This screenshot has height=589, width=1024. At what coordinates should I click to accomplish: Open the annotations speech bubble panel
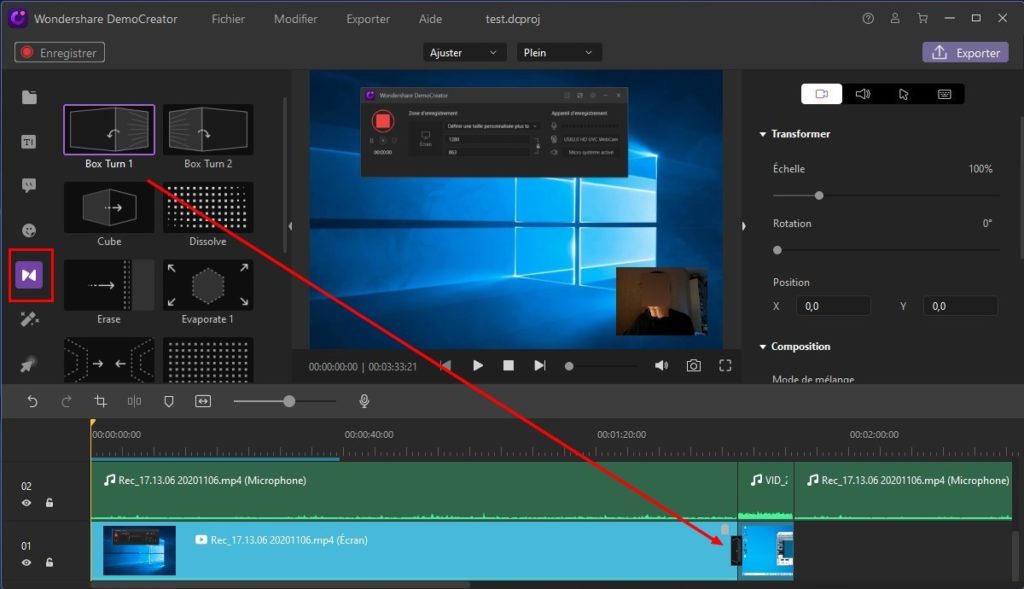29,185
